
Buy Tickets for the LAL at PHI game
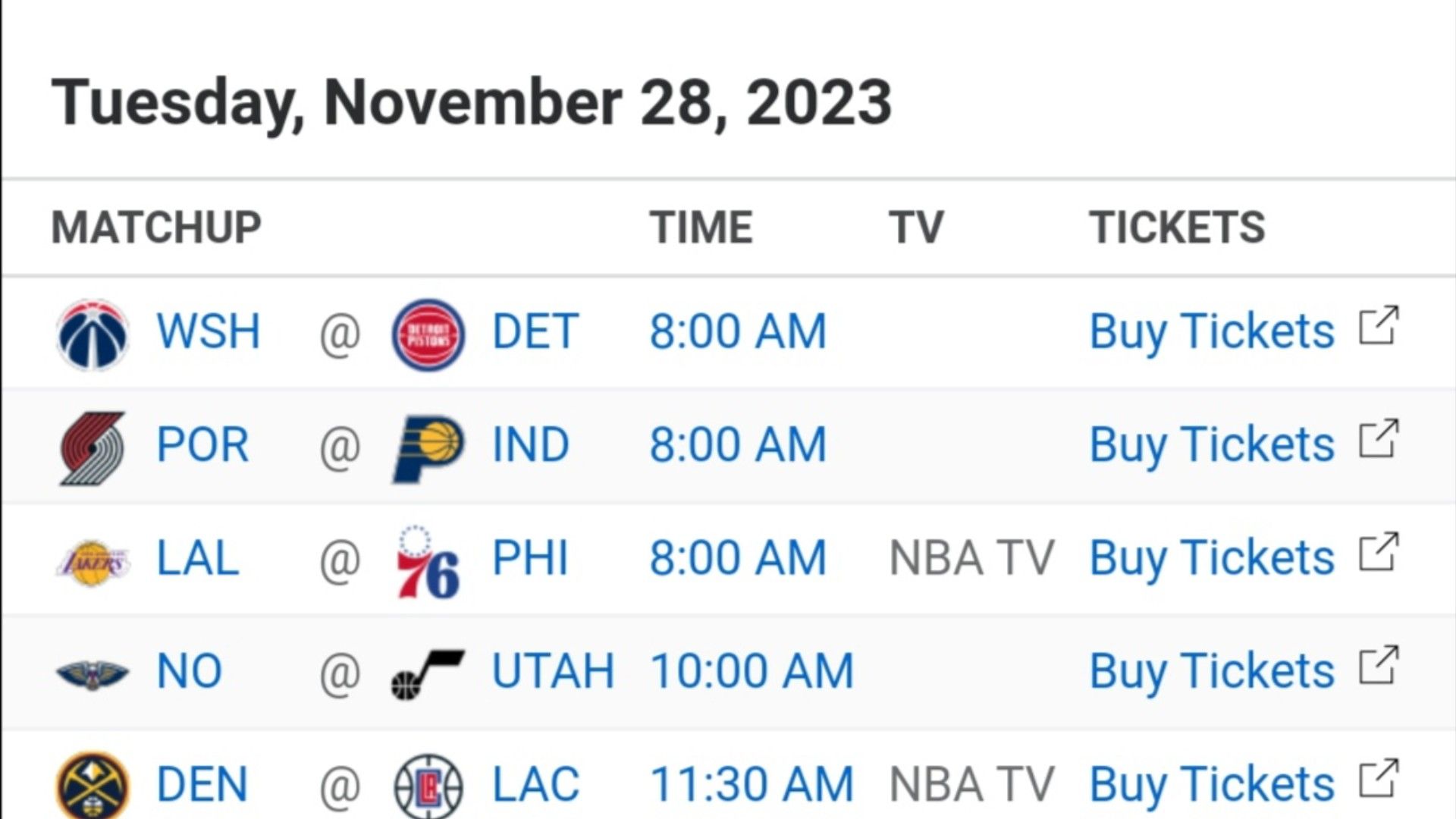[1211, 559]
